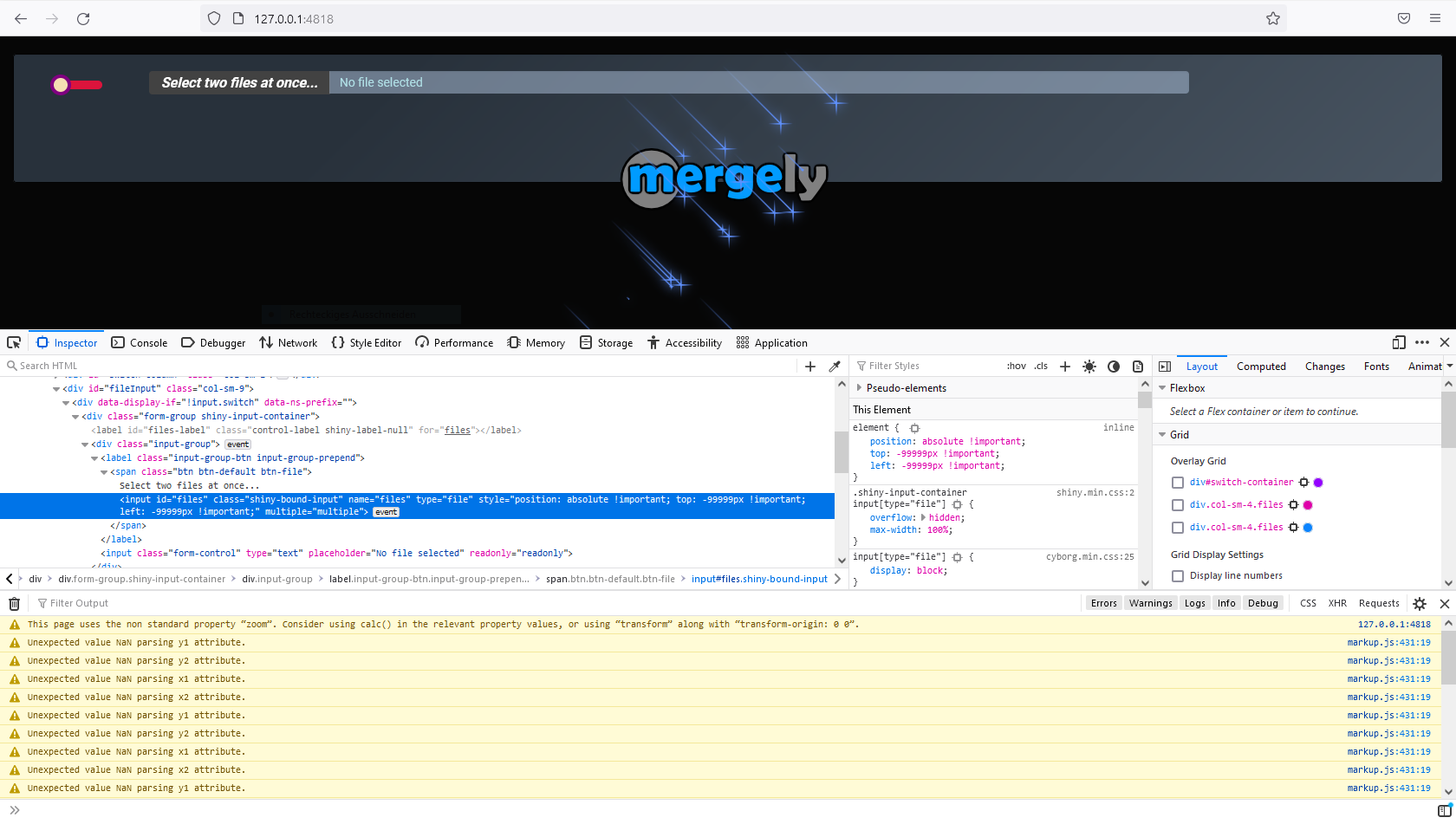This screenshot has width=1456, height=837.
Task: Switch to the Computed sidebar tab
Action: click(1261, 366)
